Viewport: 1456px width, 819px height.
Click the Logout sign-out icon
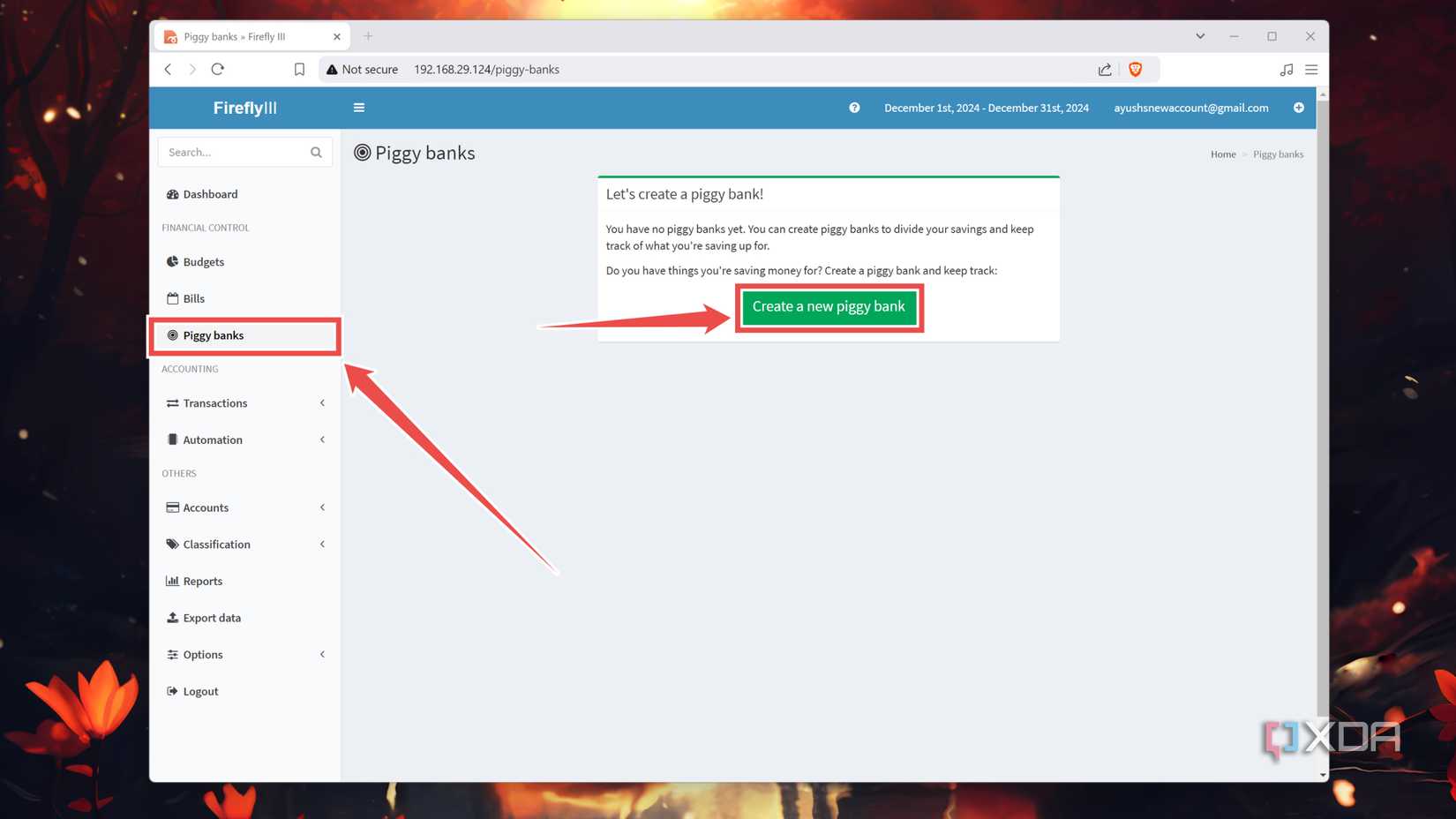click(x=173, y=691)
